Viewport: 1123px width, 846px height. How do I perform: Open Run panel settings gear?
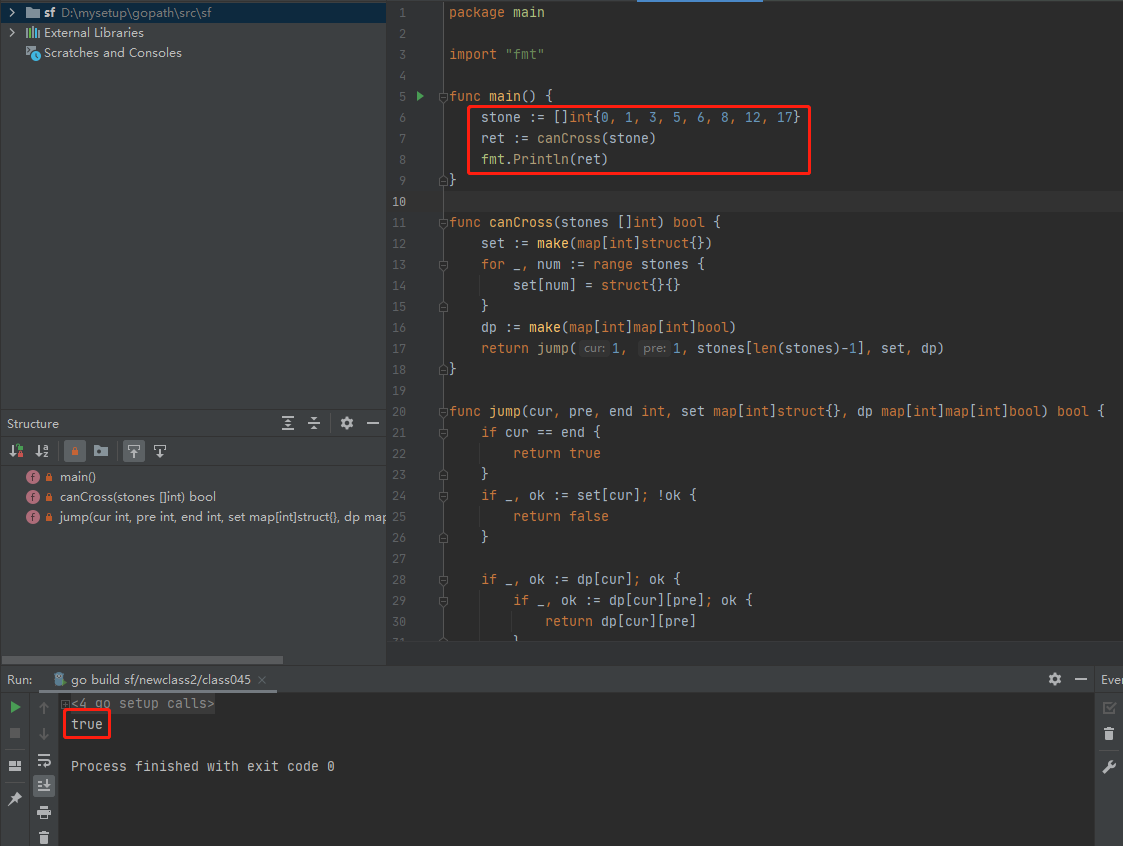(1055, 679)
